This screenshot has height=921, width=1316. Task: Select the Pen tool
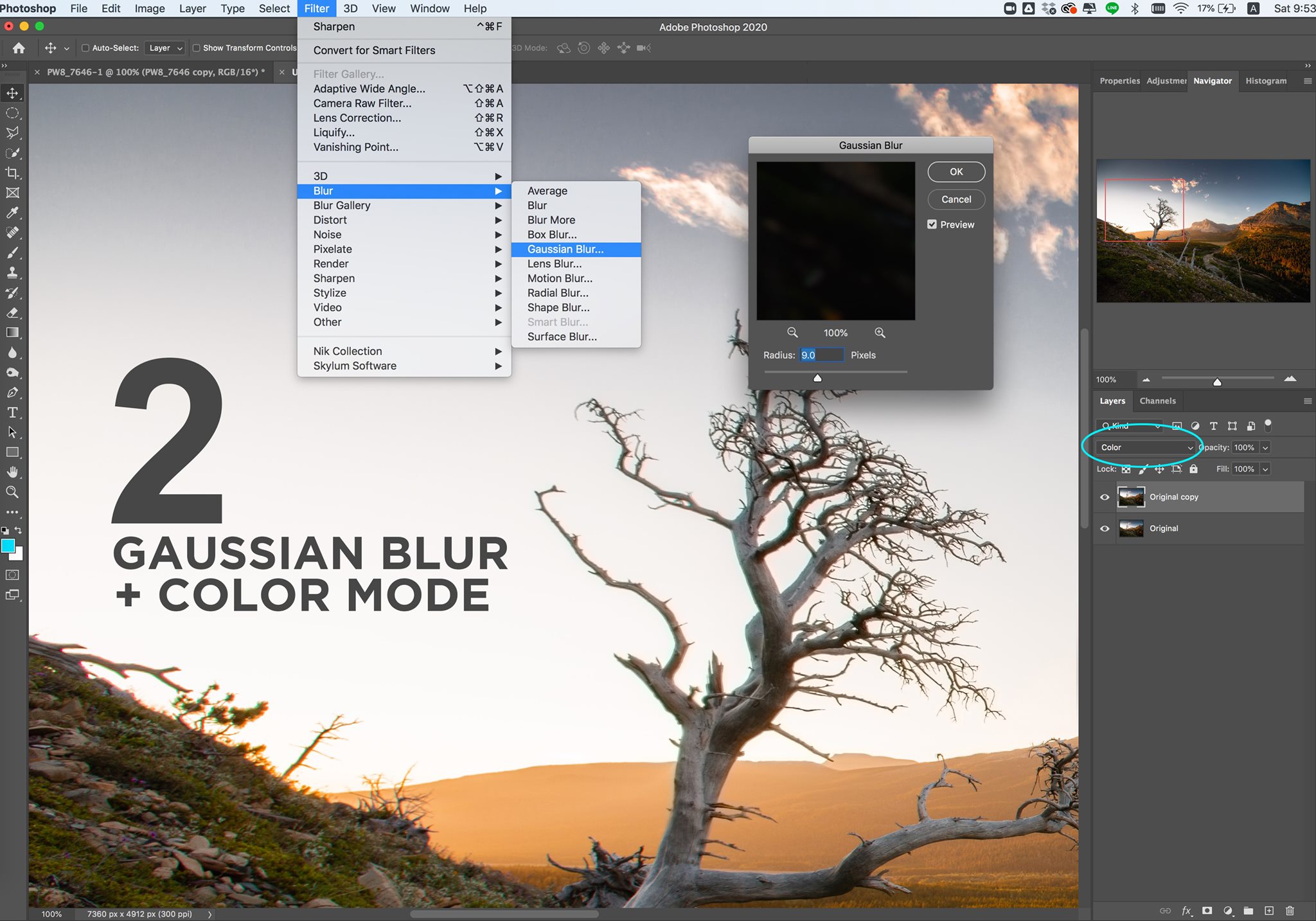(x=12, y=392)
